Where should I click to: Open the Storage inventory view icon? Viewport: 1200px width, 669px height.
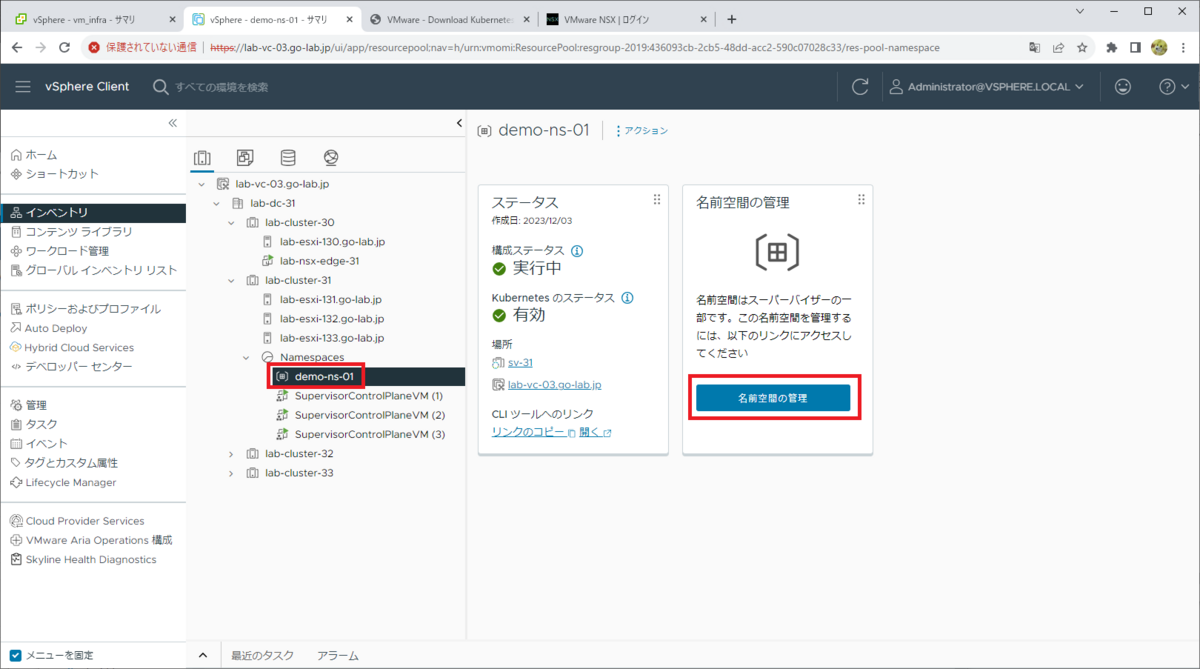[x=288, y=157]
